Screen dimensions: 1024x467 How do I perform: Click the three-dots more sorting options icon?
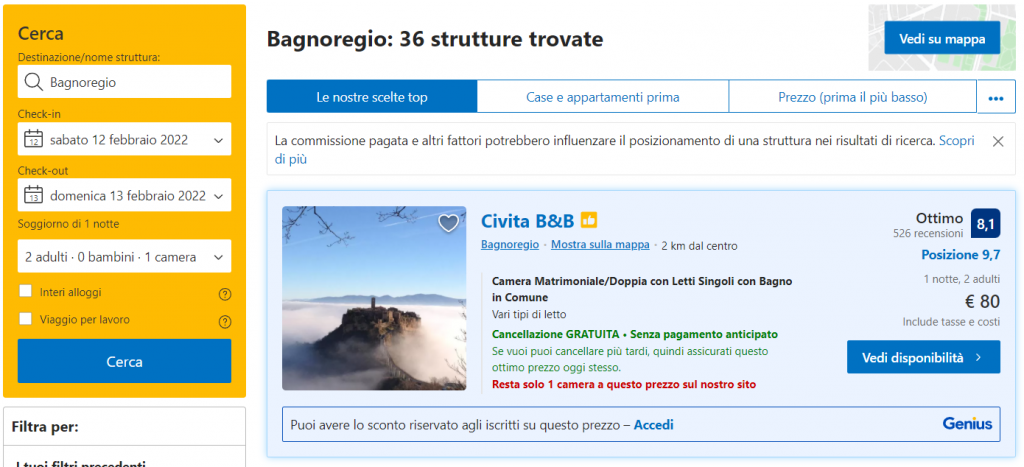click(995, 98)
